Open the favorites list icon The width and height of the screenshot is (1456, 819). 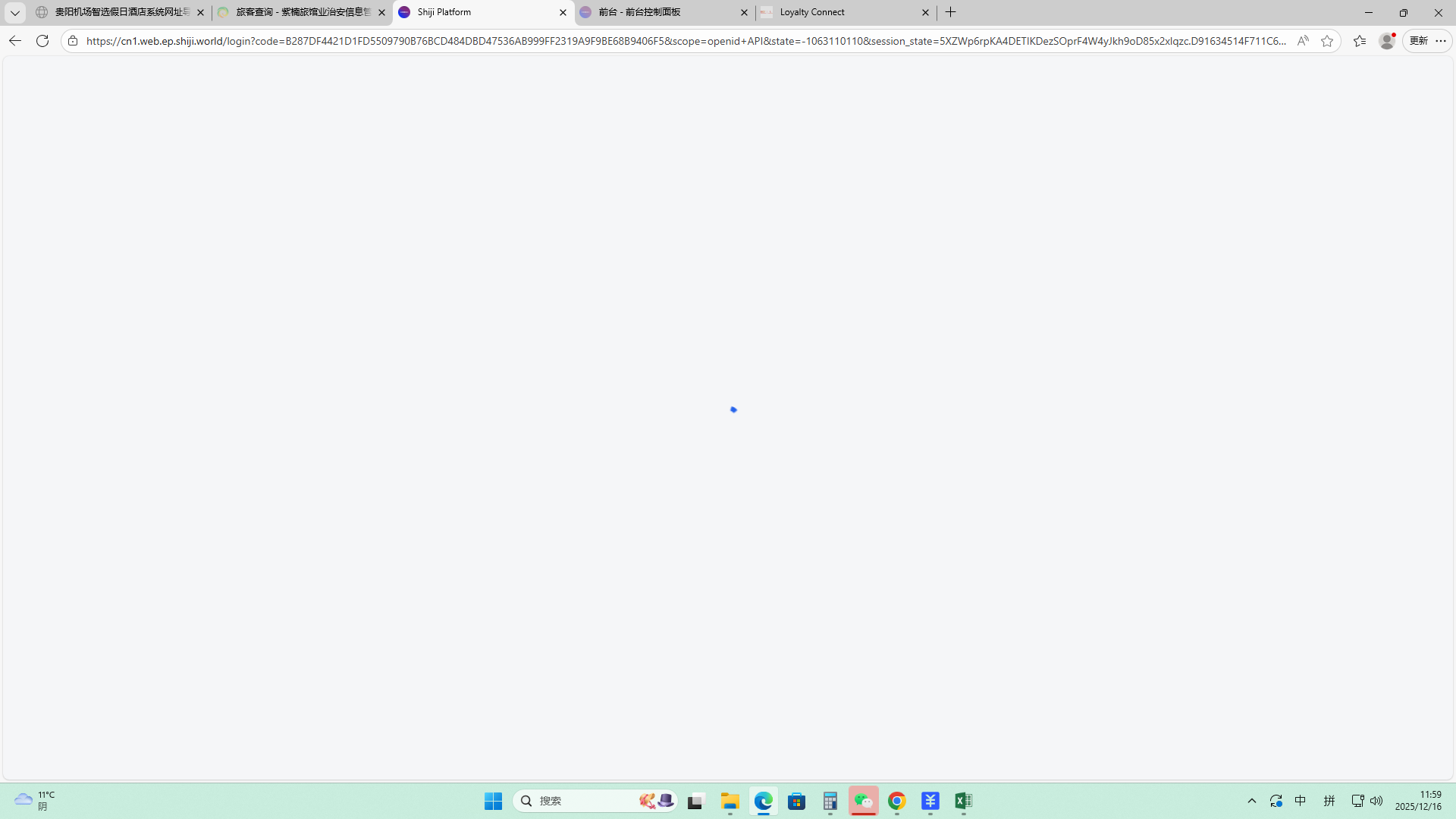(1360, 41)
